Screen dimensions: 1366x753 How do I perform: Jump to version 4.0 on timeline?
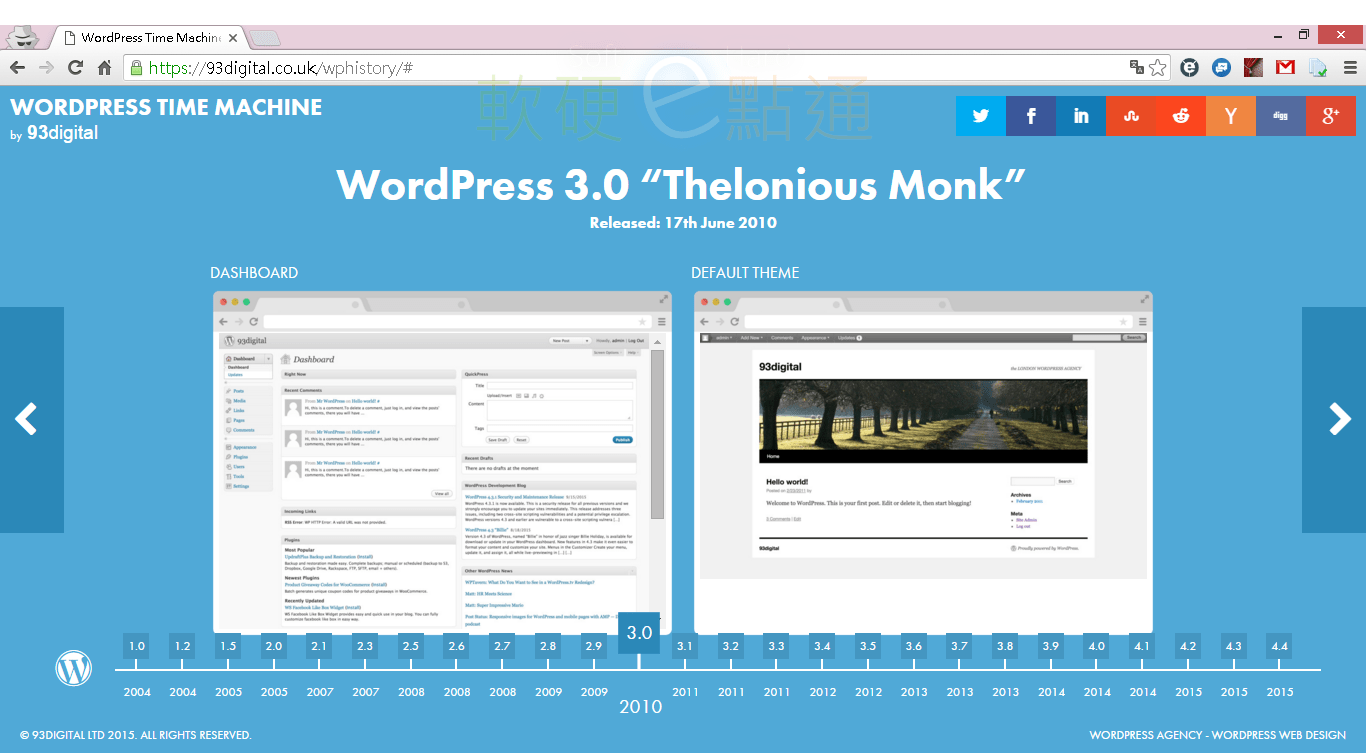point(1097,646)
